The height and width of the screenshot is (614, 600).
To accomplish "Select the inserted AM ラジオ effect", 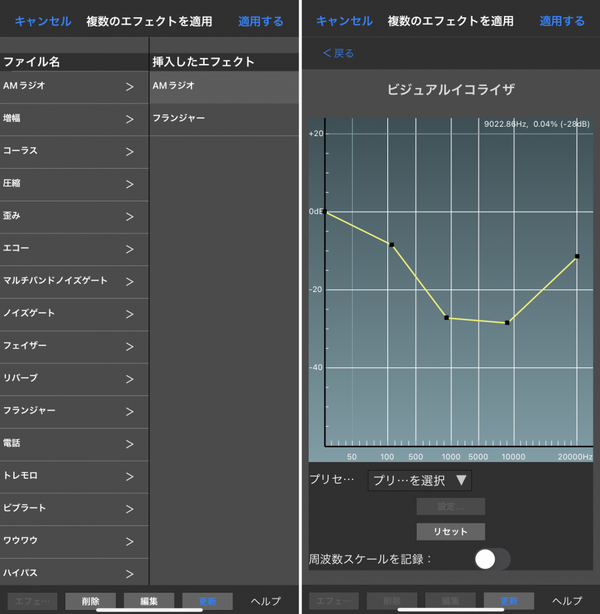I will coord(224,87).
